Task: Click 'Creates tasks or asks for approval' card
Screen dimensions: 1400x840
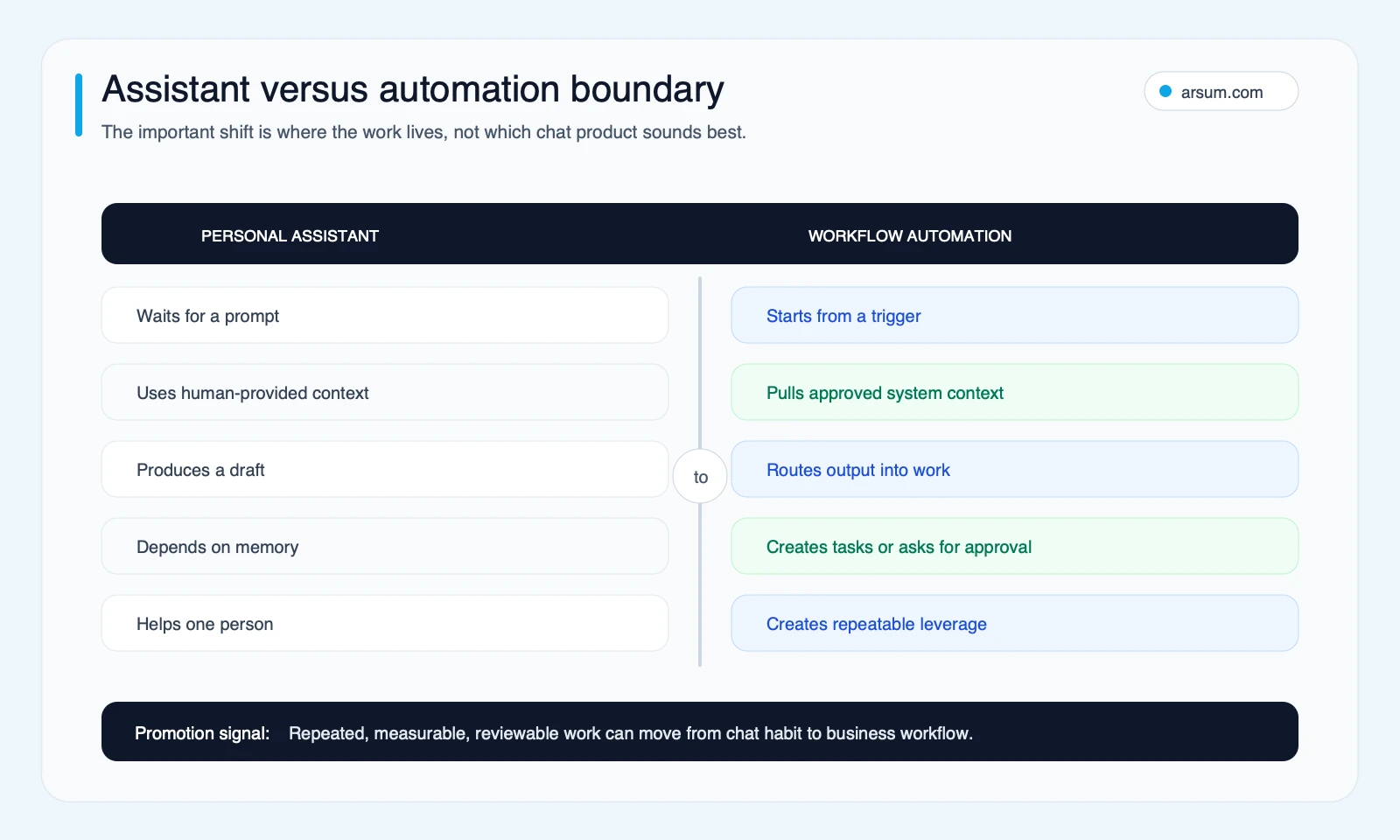Action: pos(1015,546)
